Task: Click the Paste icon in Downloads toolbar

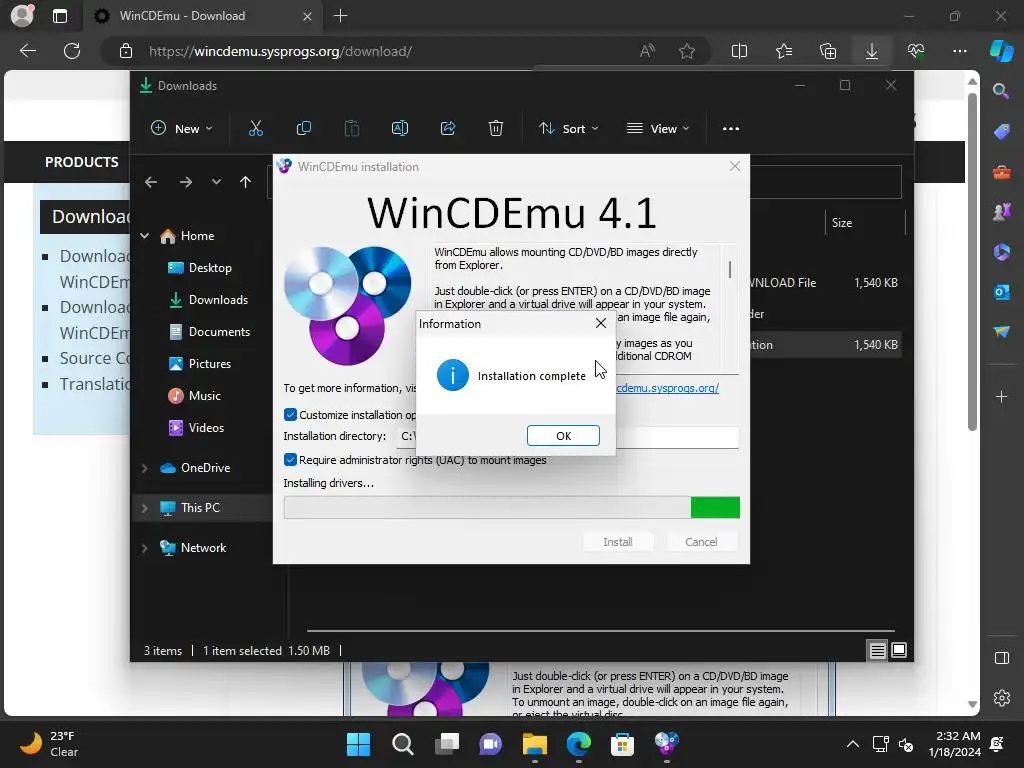Action: click(351, 129)
